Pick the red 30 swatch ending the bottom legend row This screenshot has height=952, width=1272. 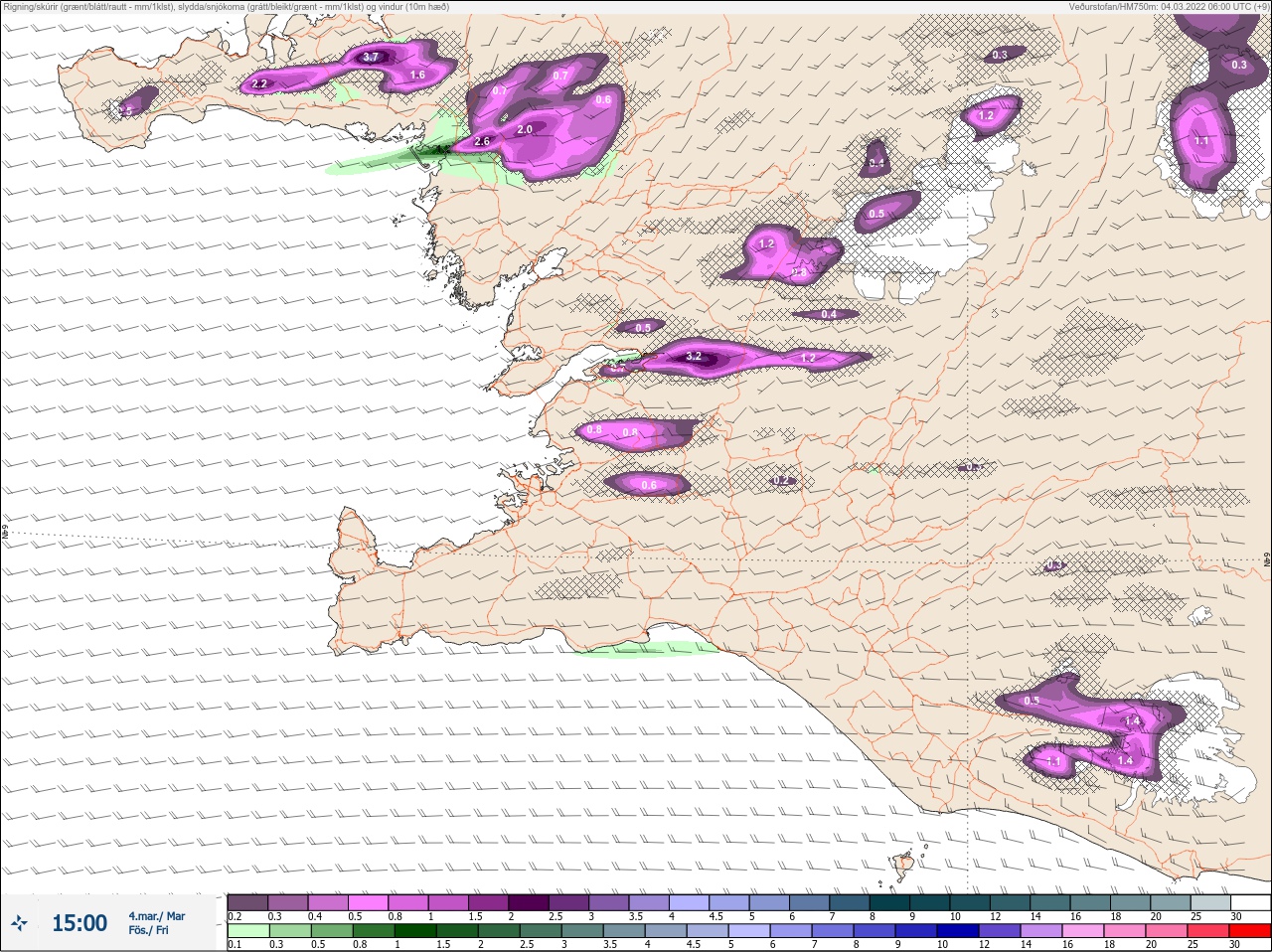(1250, 931)
